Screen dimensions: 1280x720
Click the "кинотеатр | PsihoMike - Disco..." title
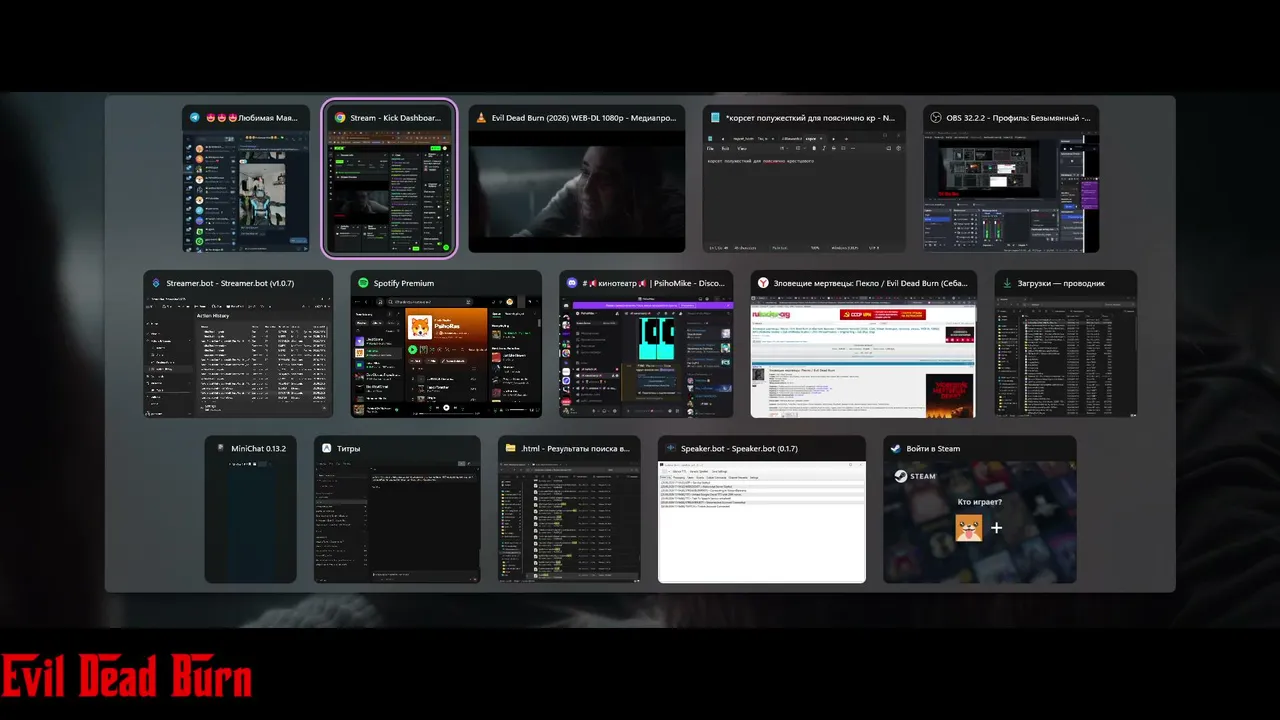654,283
